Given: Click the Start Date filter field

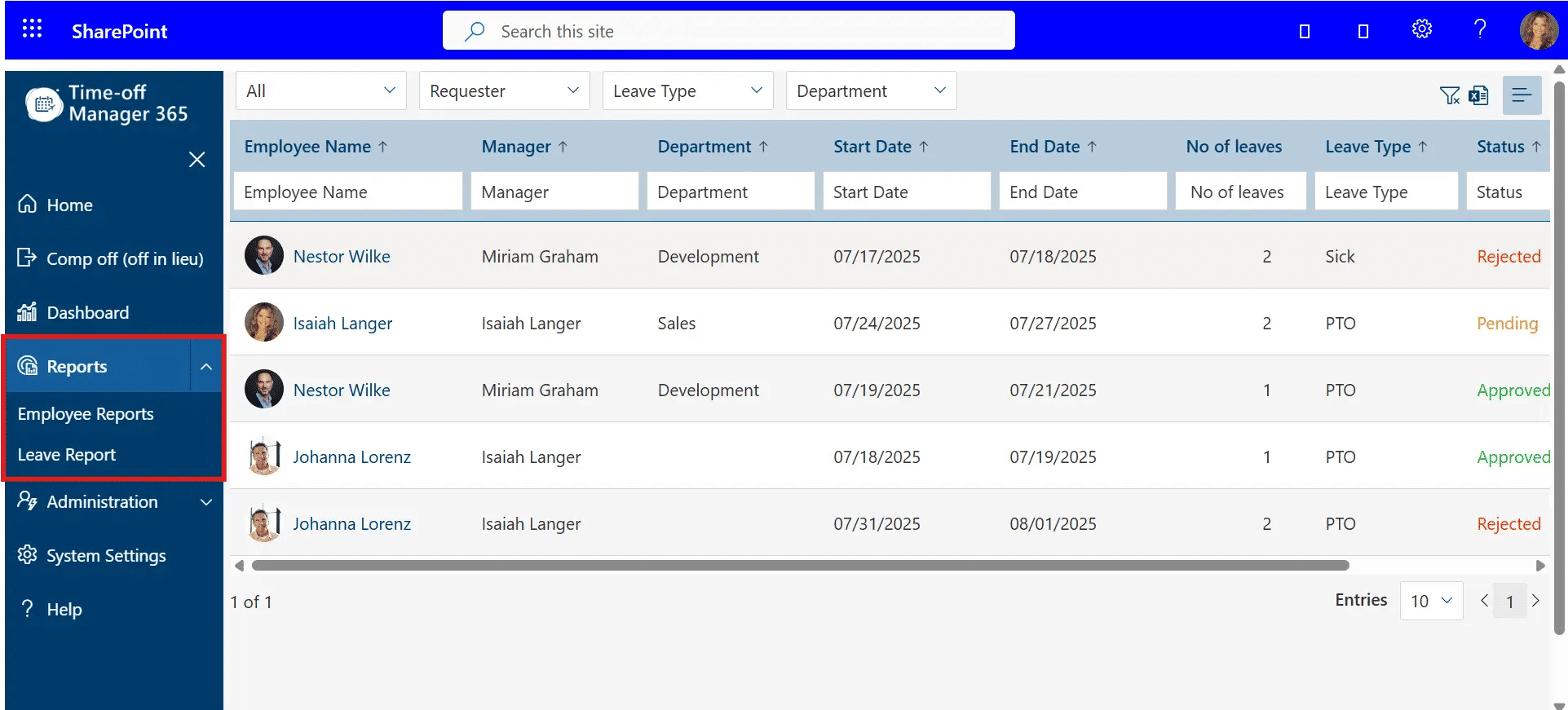Looking at the screenshot, I should click(906, 192).
